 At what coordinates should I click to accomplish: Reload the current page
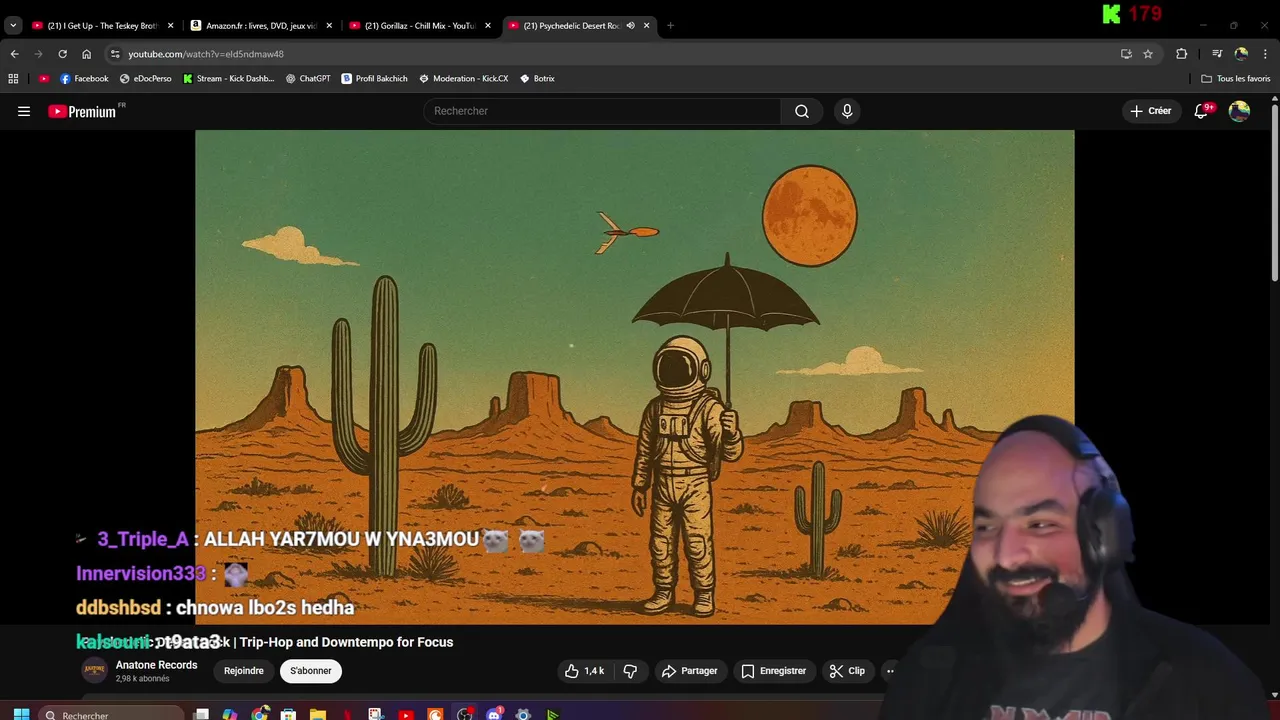(62, 54)
